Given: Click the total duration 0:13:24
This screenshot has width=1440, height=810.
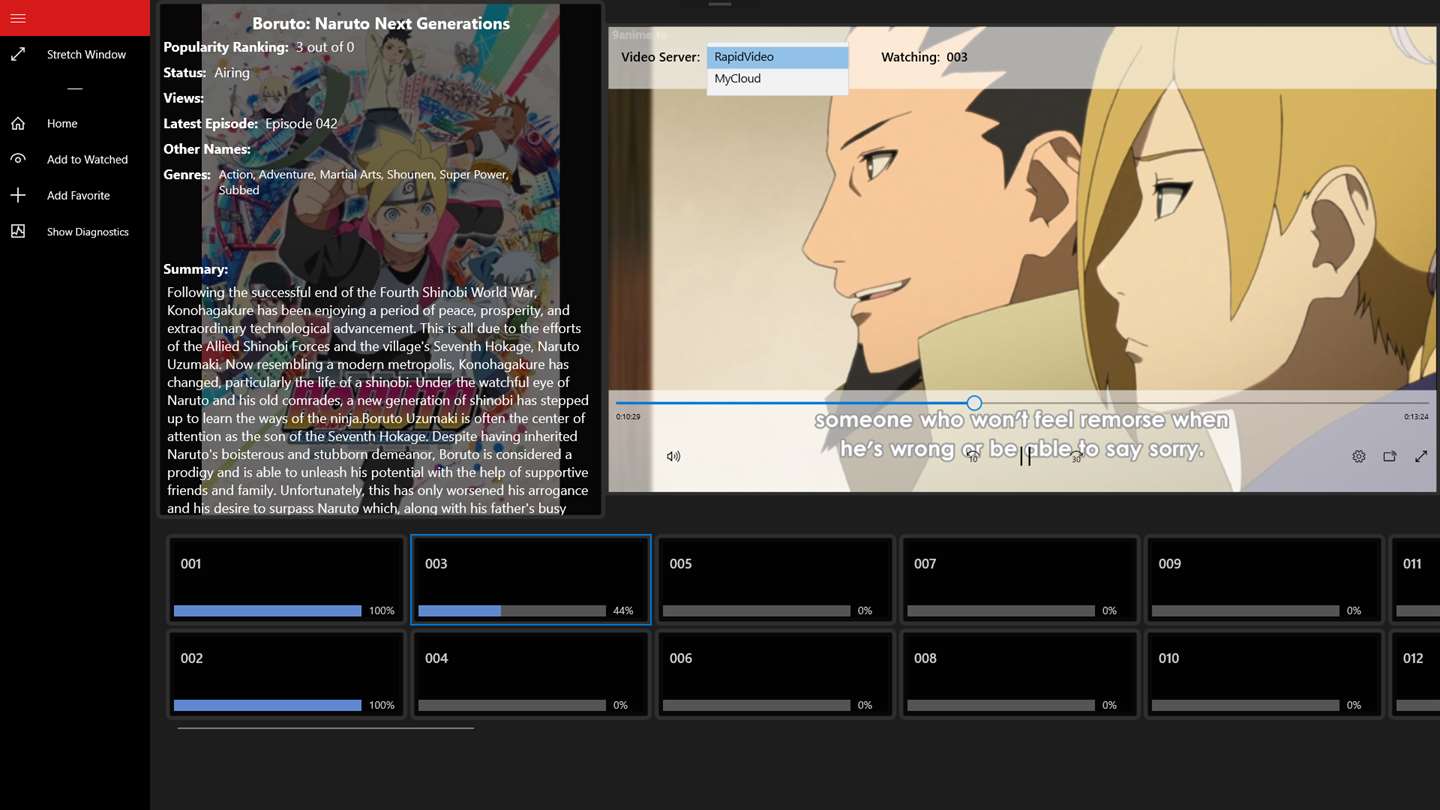Looking at the screenshot, I should [1416, 417].
